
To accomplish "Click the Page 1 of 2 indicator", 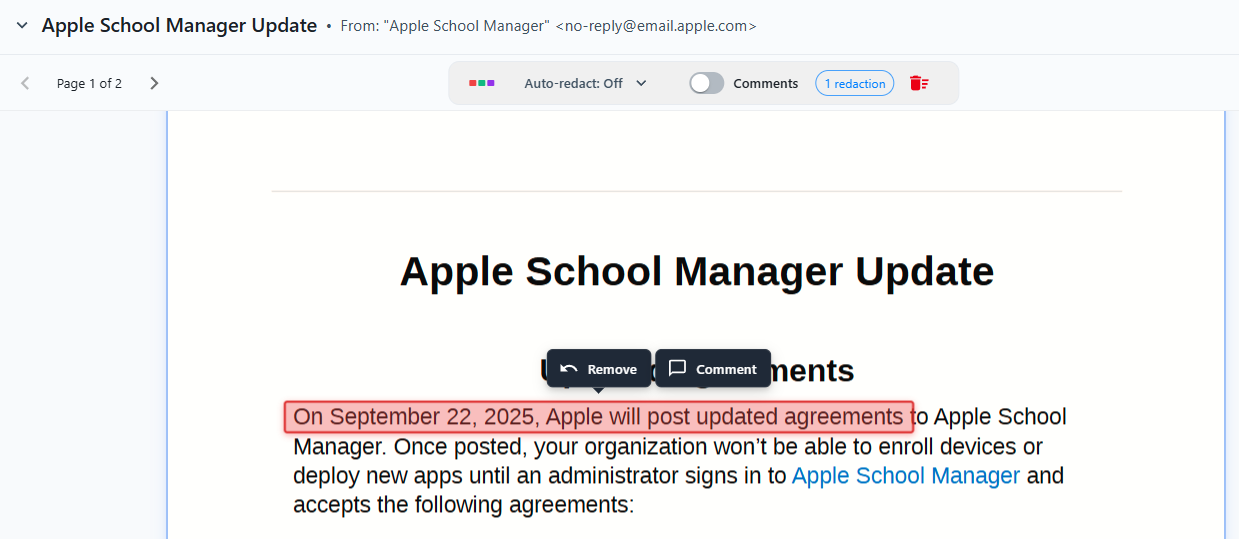I will [89, 83].
